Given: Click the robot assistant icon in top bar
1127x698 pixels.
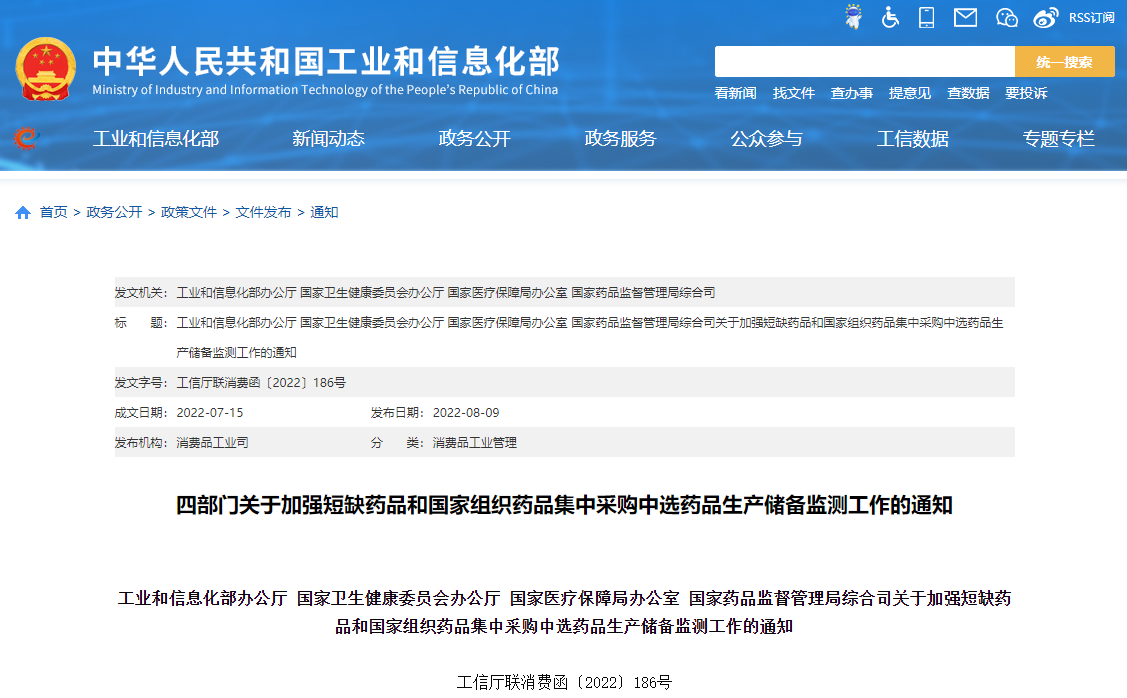Looking at the screenshot, I should pos(853,17).
